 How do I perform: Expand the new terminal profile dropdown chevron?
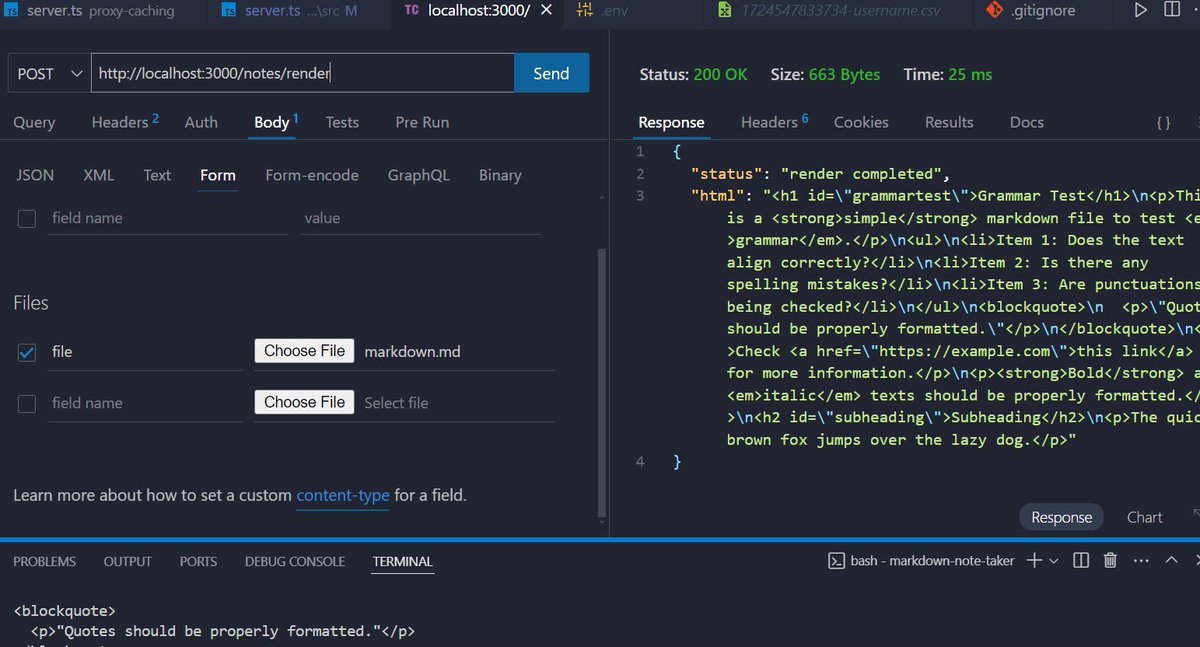point(1053,561)
